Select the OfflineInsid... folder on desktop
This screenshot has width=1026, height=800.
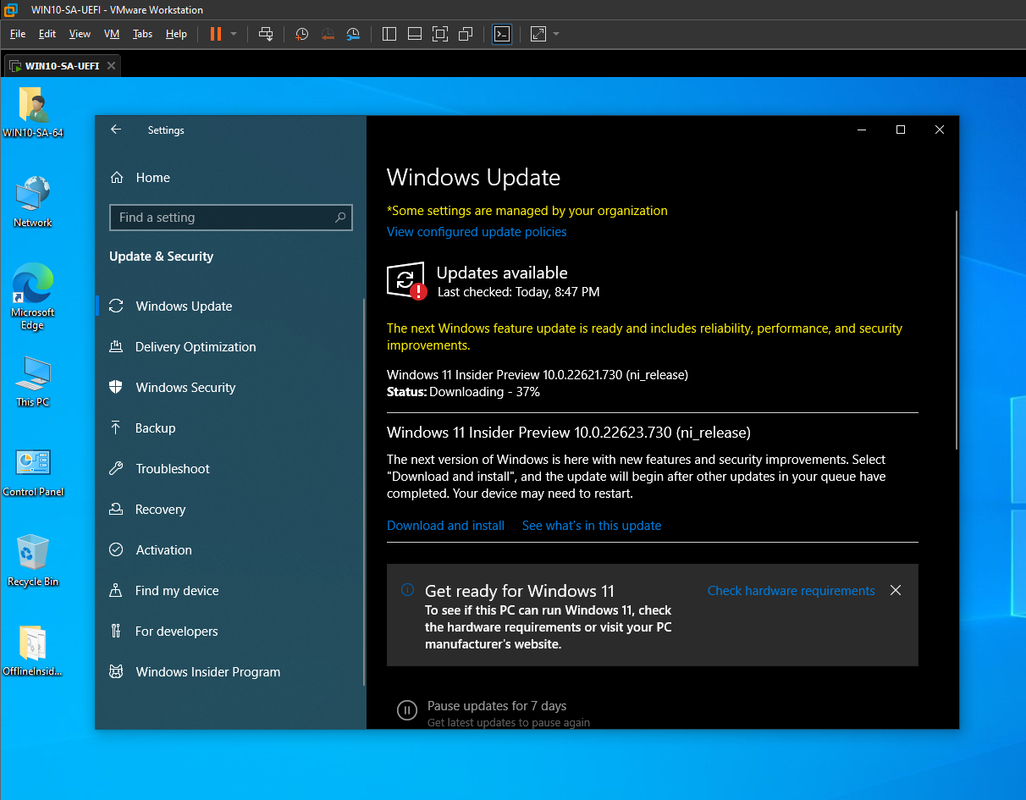[33, 651]
